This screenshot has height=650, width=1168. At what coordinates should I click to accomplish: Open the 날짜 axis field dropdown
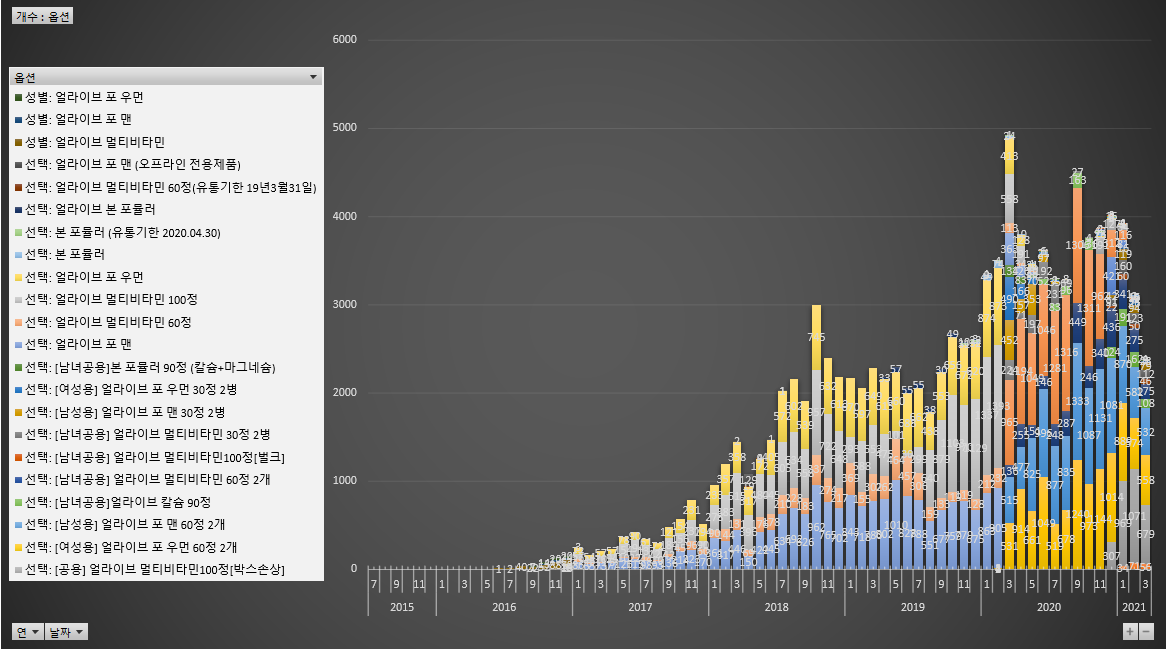[66, 632]
